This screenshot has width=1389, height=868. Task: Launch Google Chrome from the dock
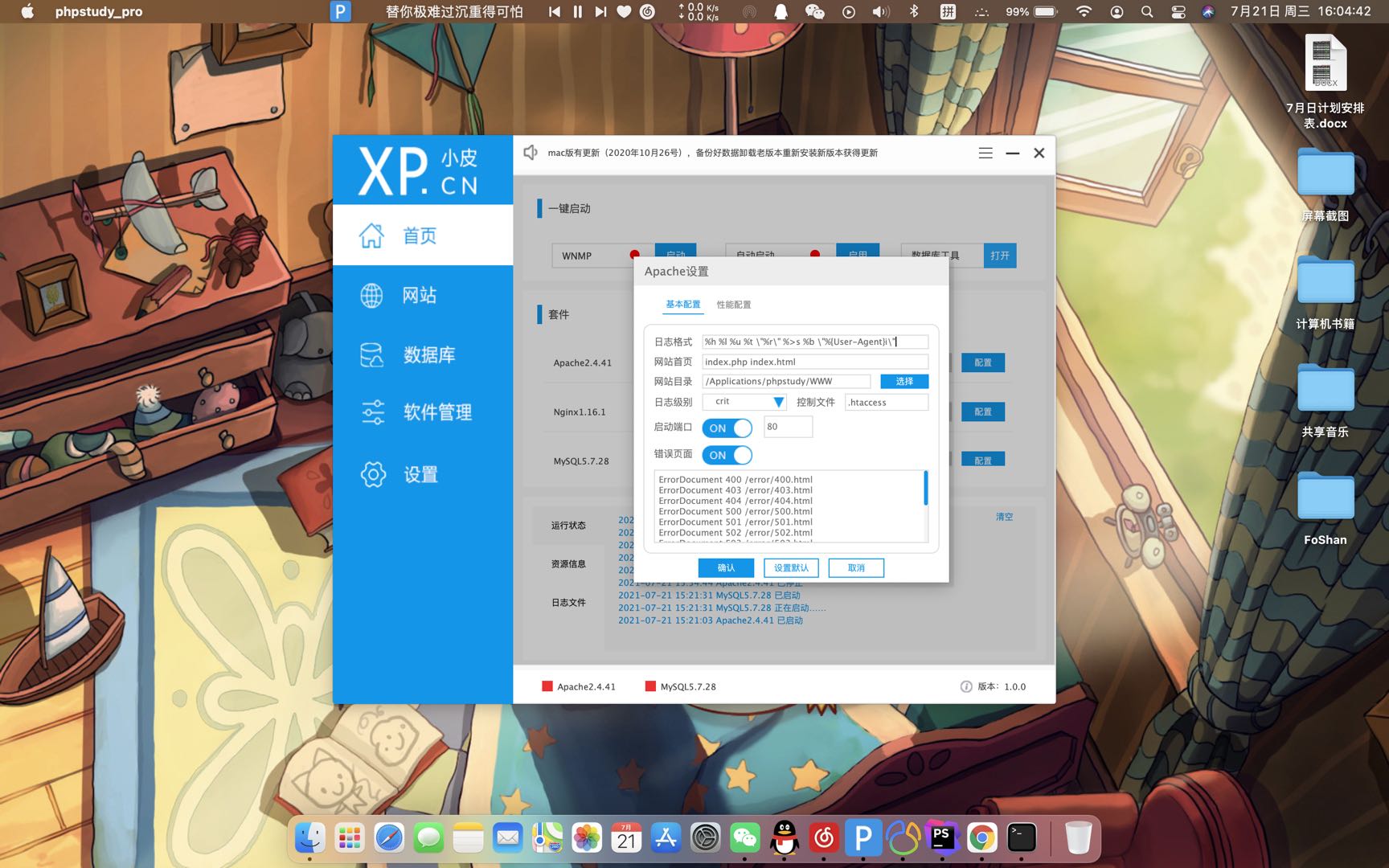click(981, 838)
